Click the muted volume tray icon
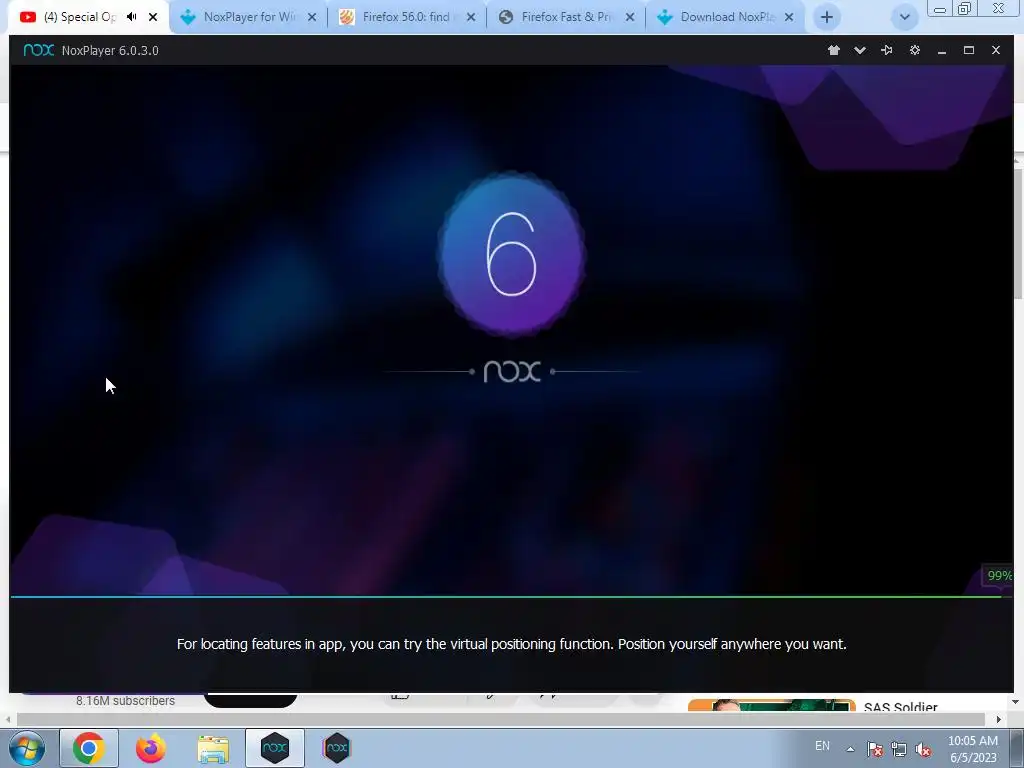The height and width of the screenshot is (768, 1024). pyautogui.click(x=923, y=749)
